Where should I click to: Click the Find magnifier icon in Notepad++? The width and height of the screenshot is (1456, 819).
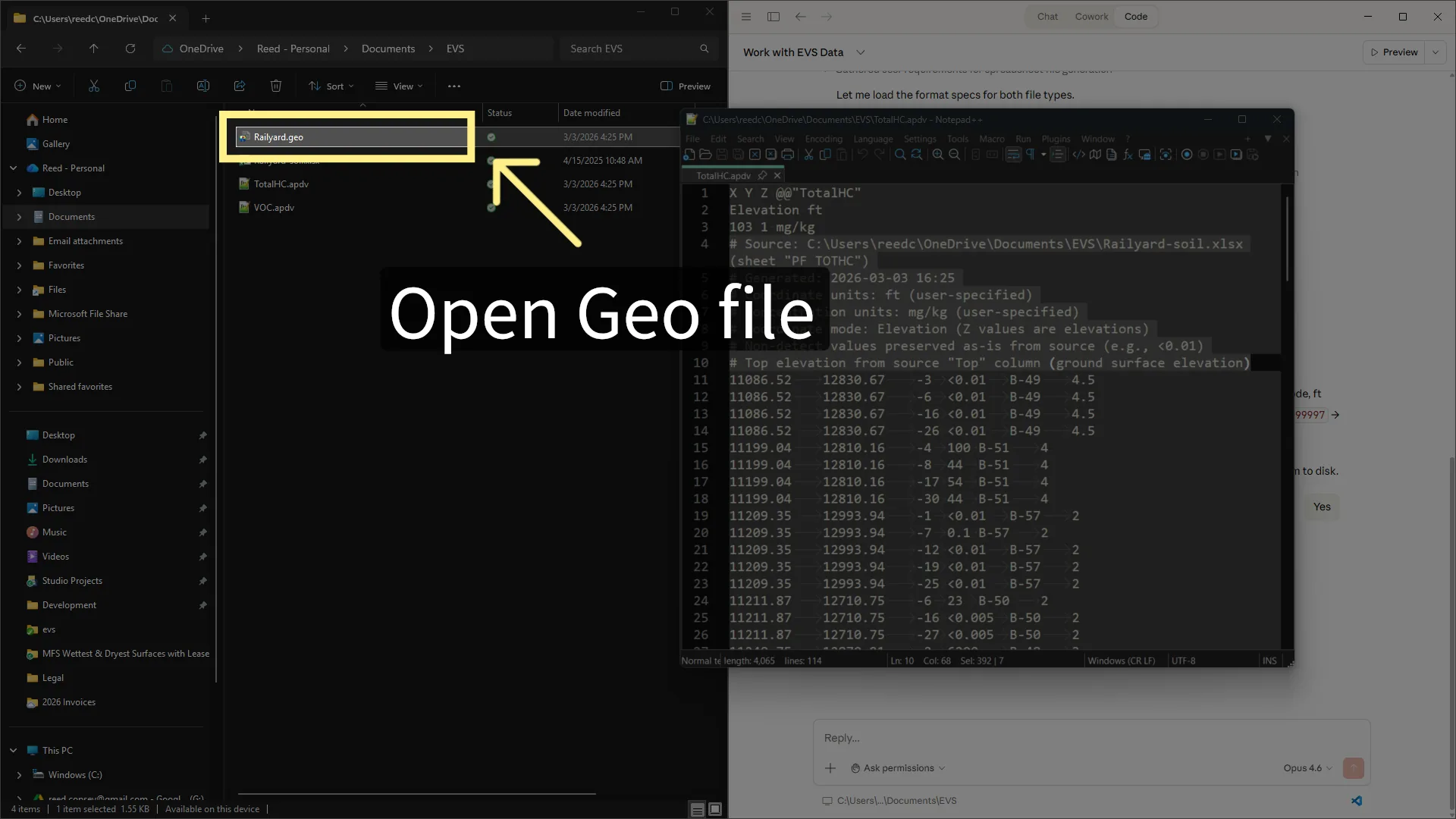900,155
